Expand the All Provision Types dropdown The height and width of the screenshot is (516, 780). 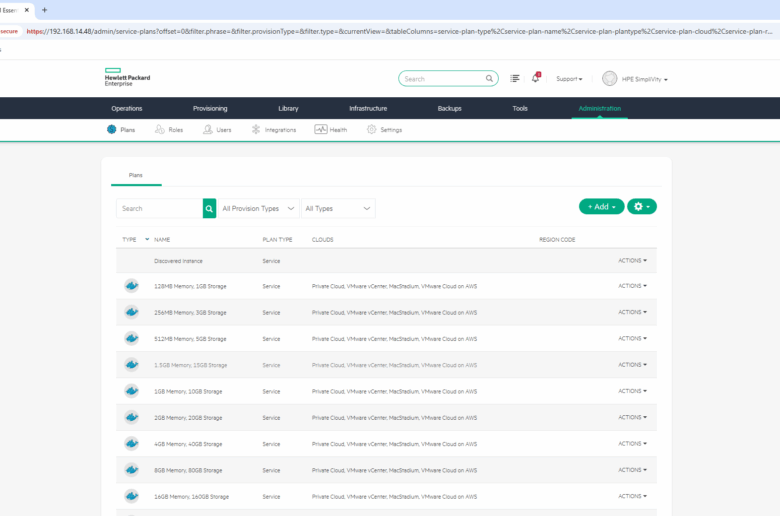click(258, 208)
